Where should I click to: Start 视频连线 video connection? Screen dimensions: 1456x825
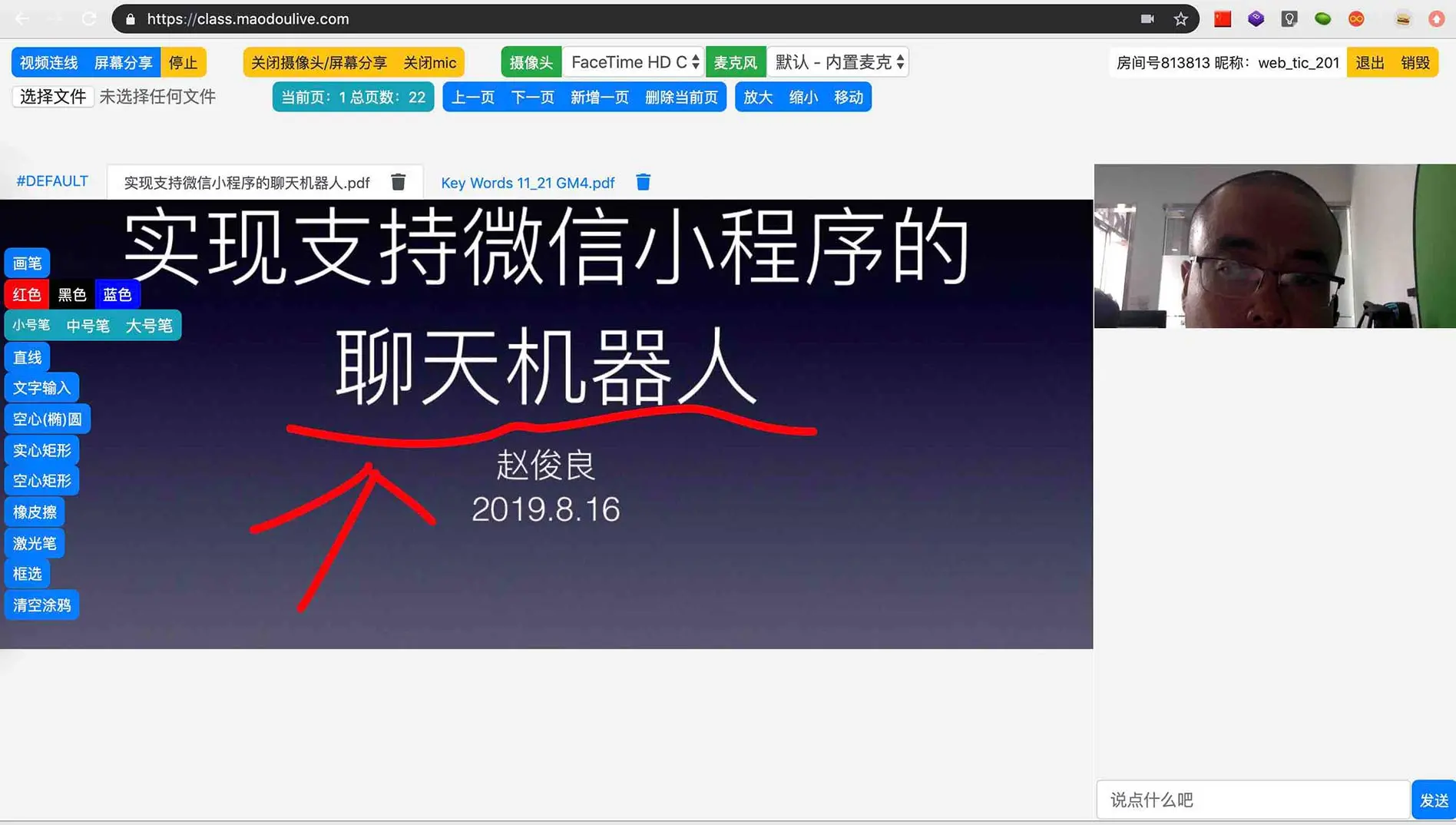click(49, 62)
